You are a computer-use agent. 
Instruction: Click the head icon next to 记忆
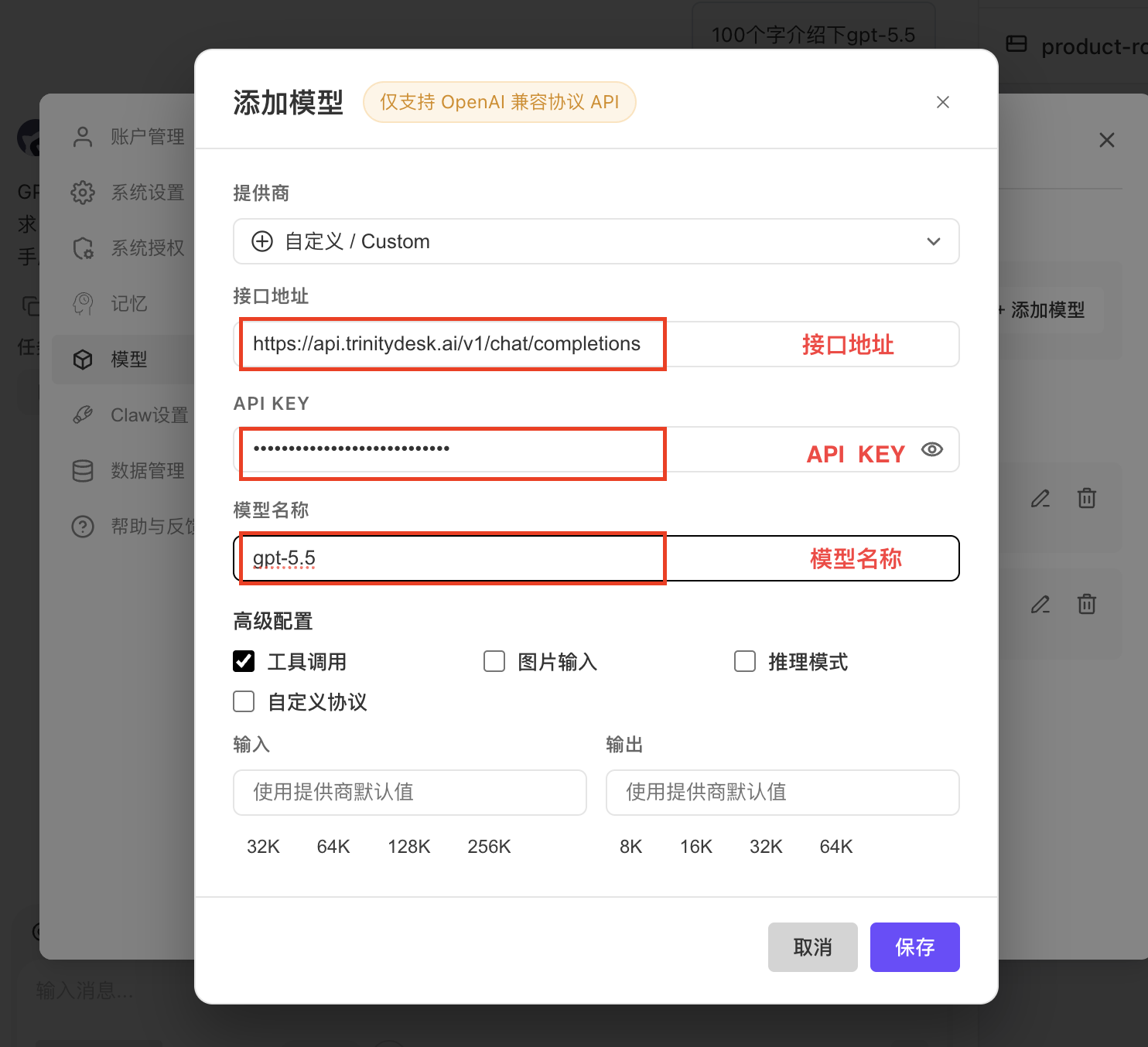pos(83,304)
